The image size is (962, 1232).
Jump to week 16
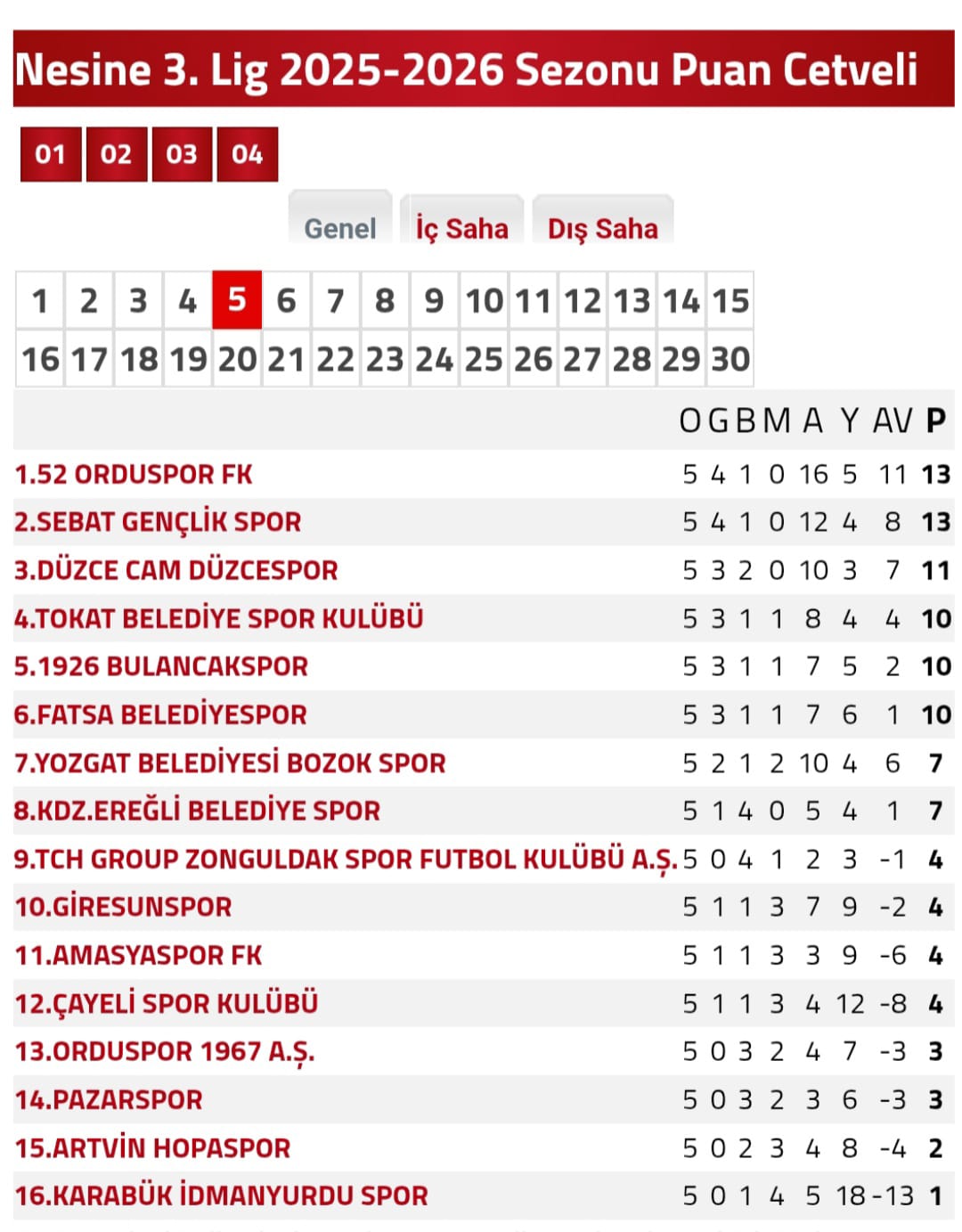pos(40,359)
